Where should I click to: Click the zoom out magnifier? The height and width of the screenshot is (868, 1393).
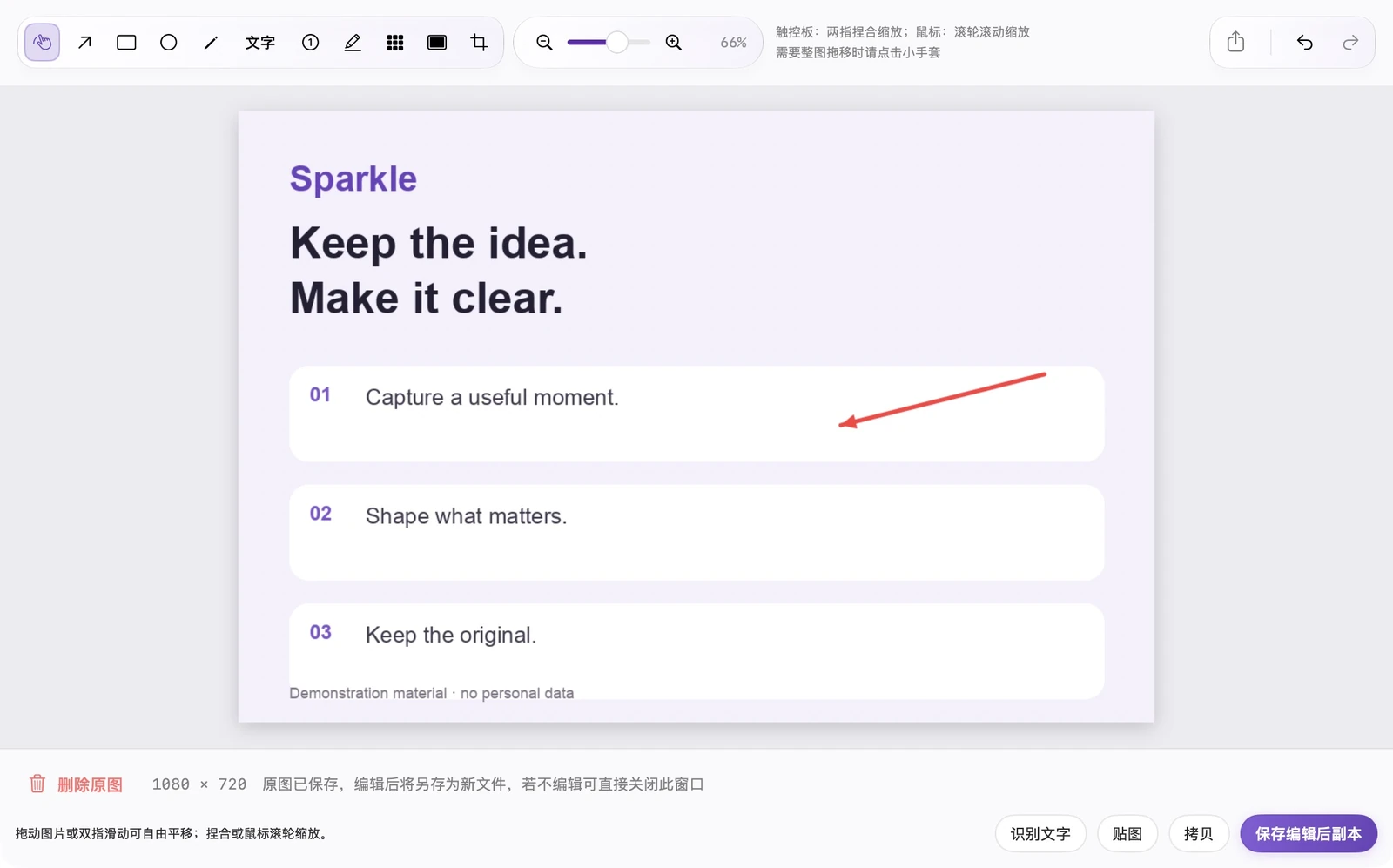544,43
